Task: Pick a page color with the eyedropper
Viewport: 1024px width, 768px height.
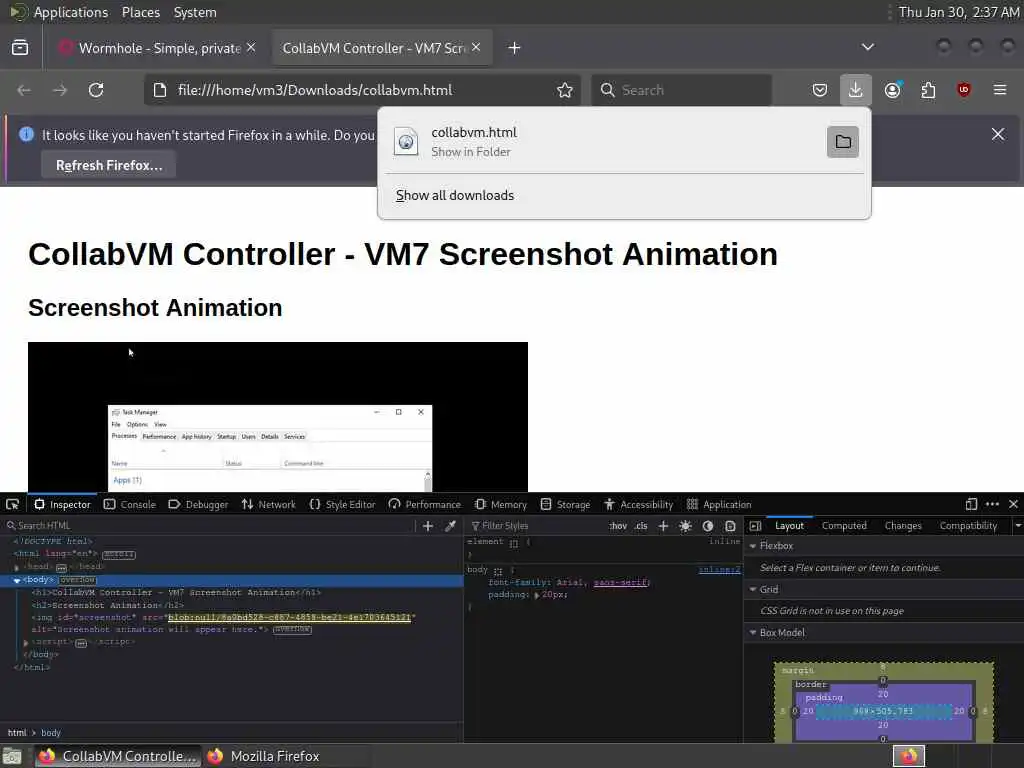Action: 450,526
